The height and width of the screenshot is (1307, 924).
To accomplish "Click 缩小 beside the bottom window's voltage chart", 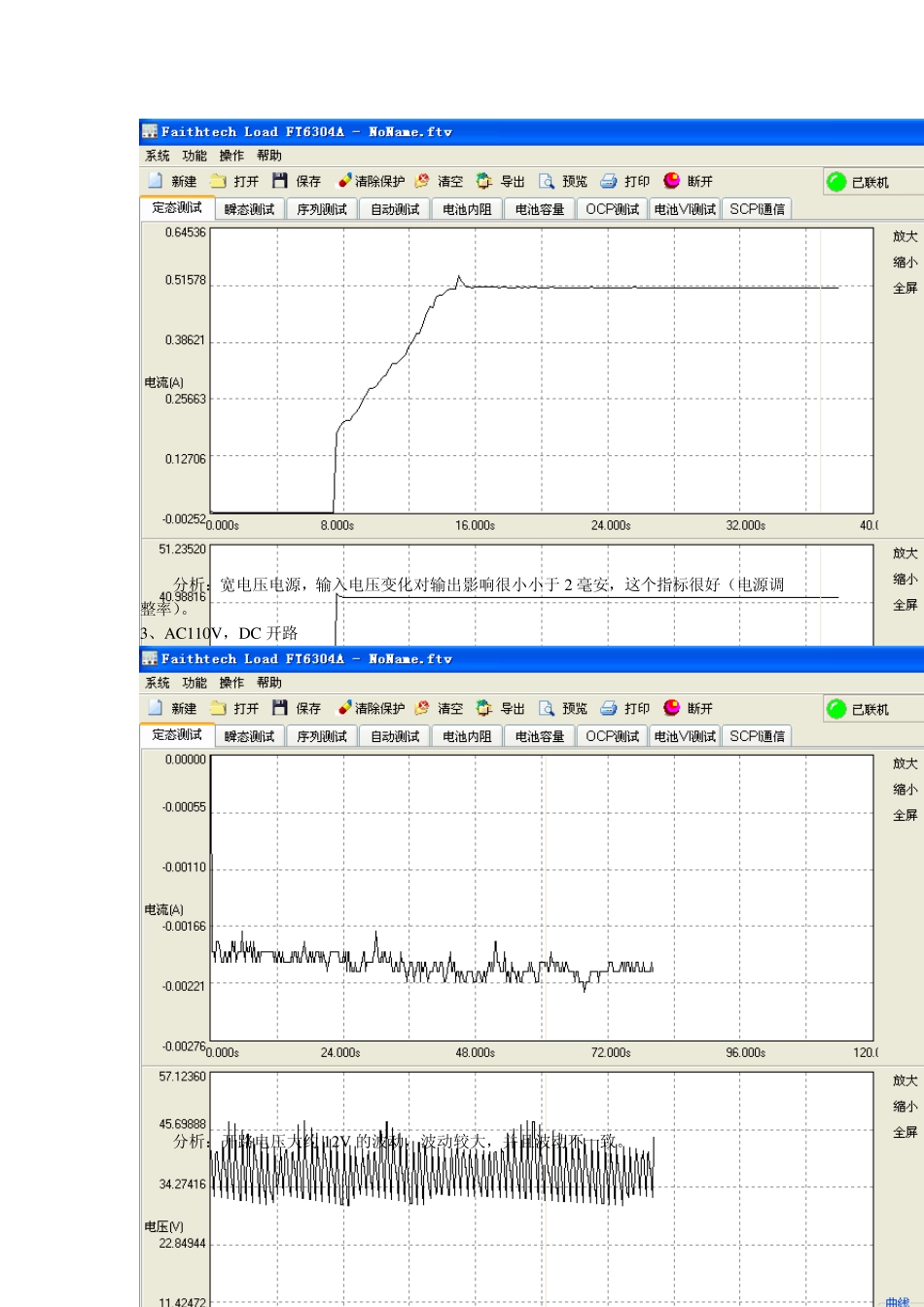I will tap(905, 1107).
